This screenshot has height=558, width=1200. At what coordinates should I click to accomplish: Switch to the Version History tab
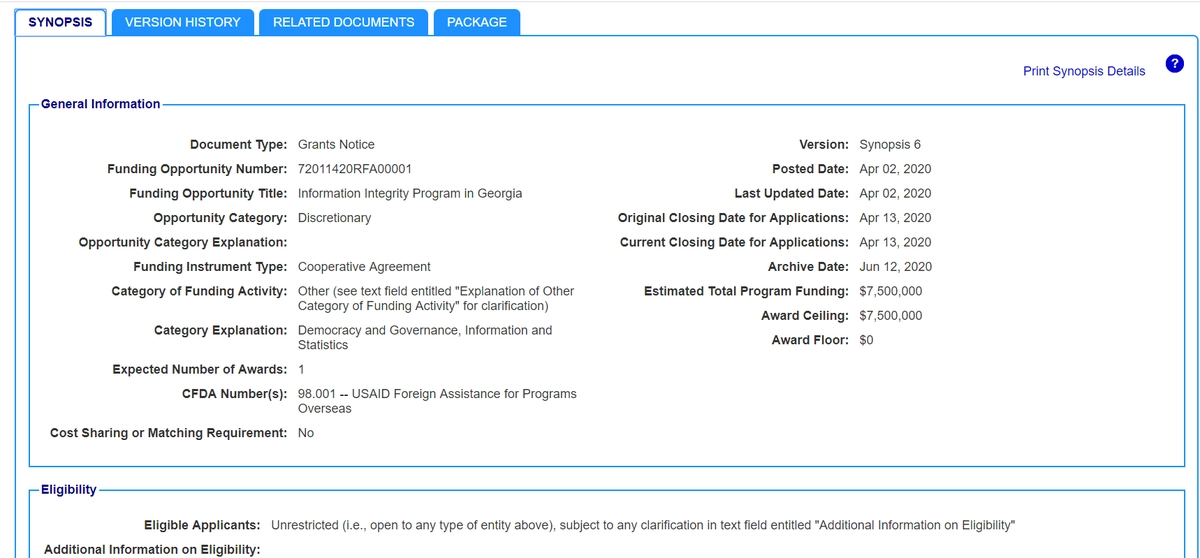click(182, 22)
